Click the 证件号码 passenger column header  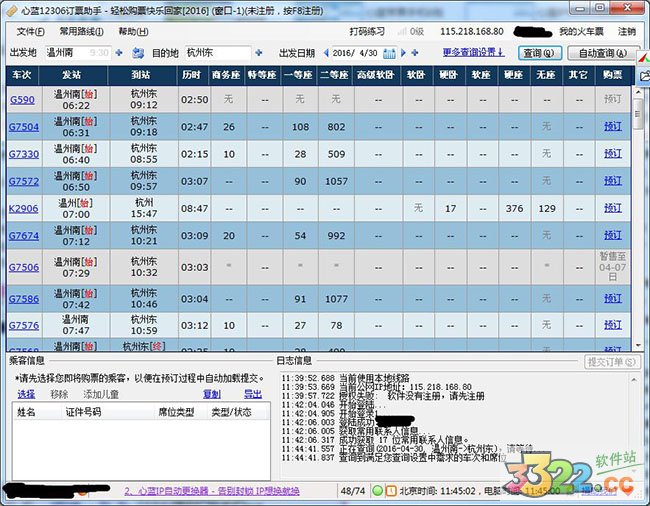(109, 412)
